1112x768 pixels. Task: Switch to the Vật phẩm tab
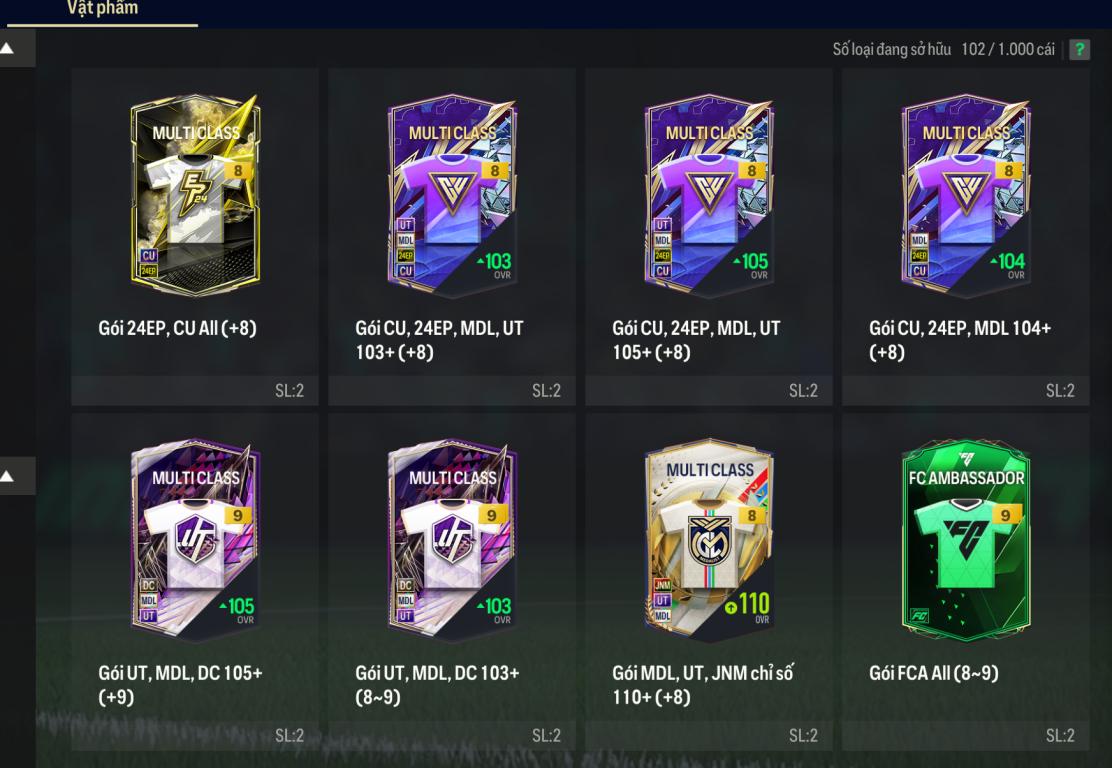point(102,10)
